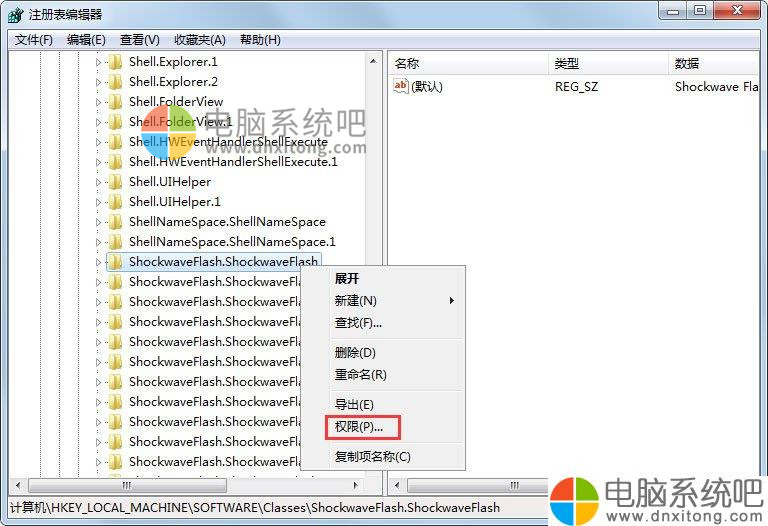This screenshot has width=768, height=526.
Task: Click the tree pane horizontal scrollbar thumb
Action: click(127, 485)
